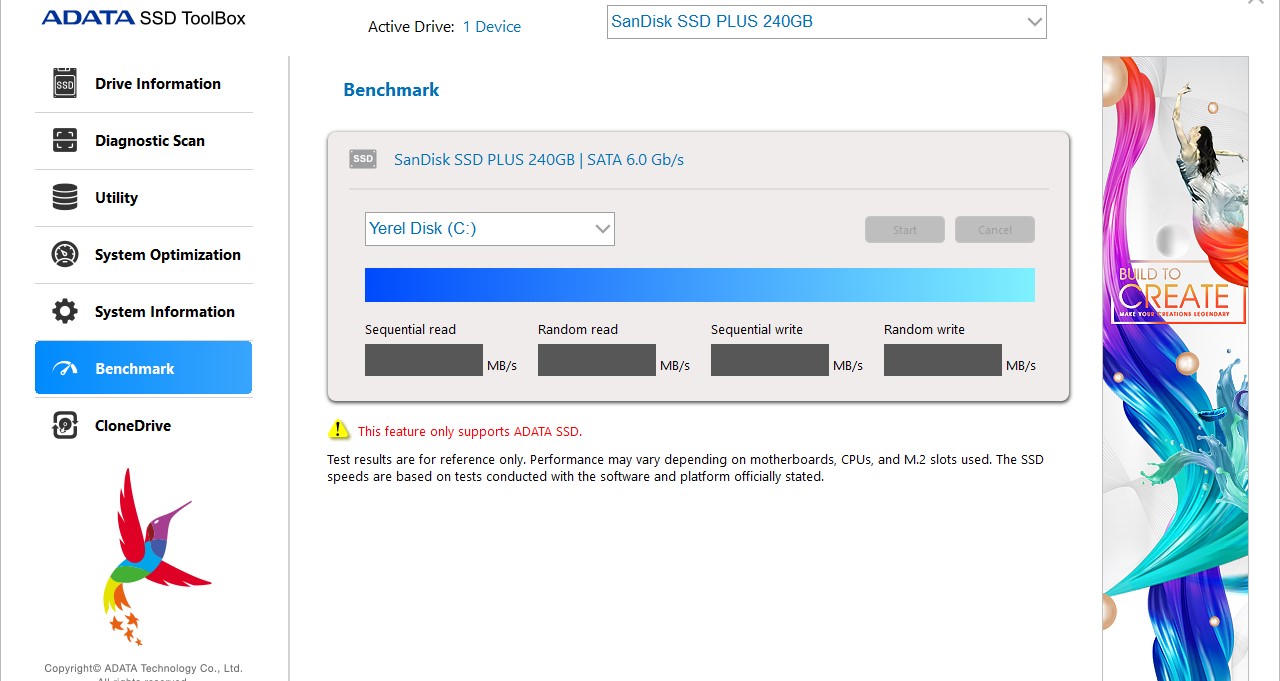Screen dimensions: 1280x681
Task: Click the Random read result box
Action: point(597,360)
